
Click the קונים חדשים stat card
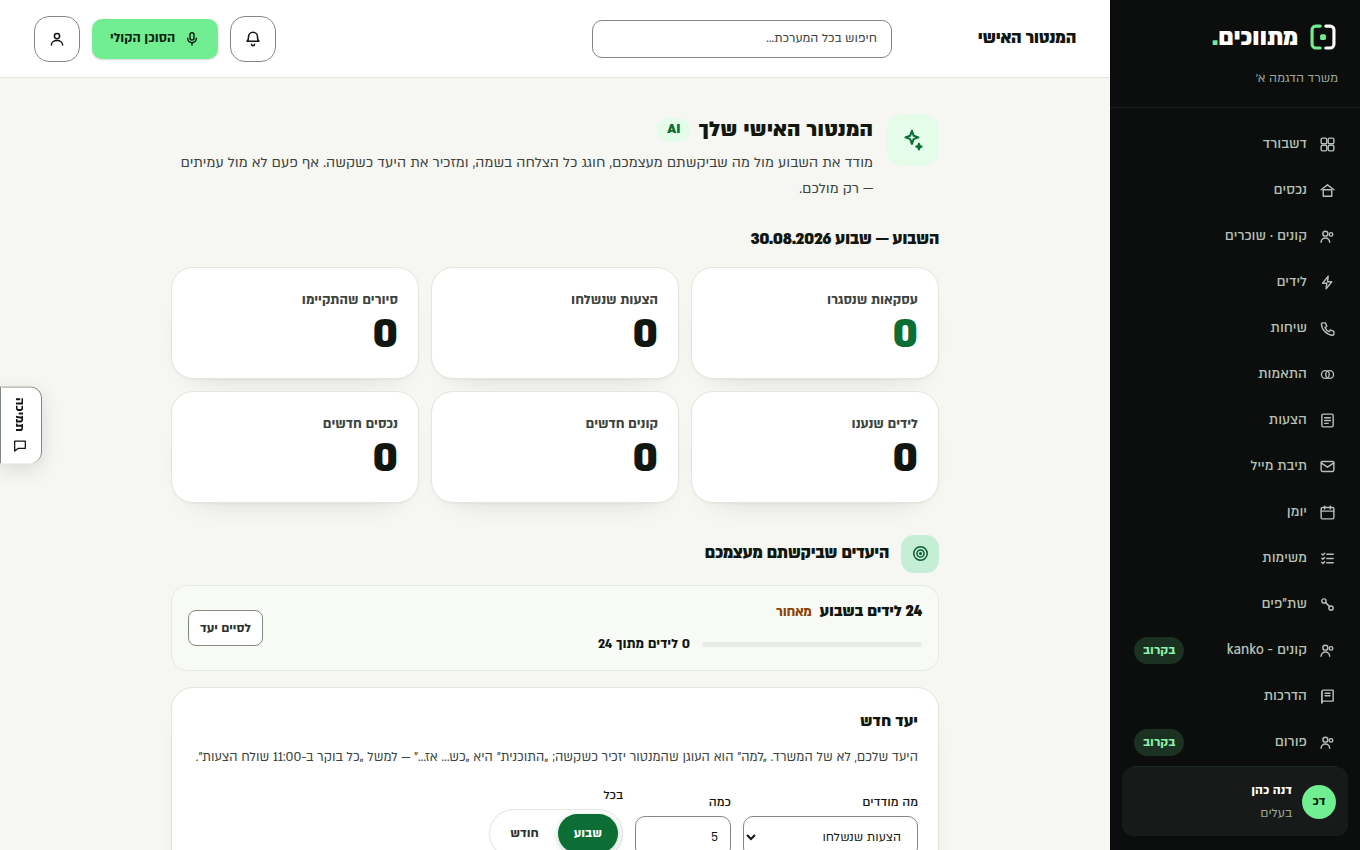click(555, 447)
